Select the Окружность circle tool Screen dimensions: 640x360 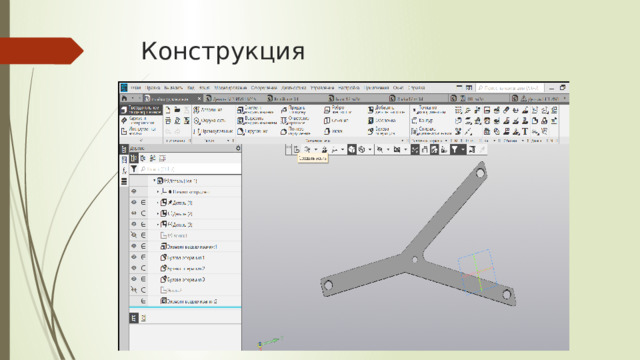[209, 121]
